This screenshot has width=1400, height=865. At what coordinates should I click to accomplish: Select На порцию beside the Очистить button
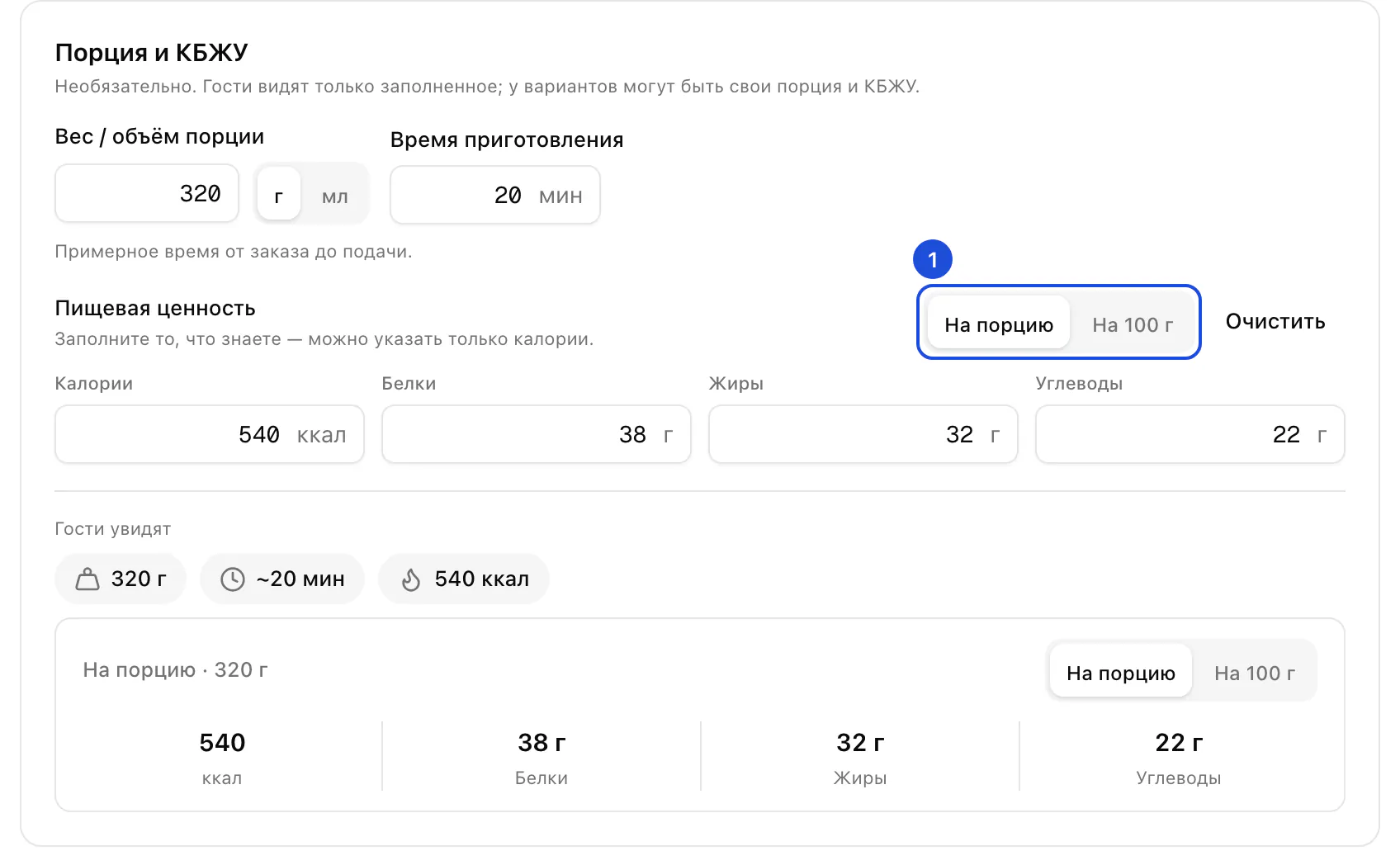point(999,324)
